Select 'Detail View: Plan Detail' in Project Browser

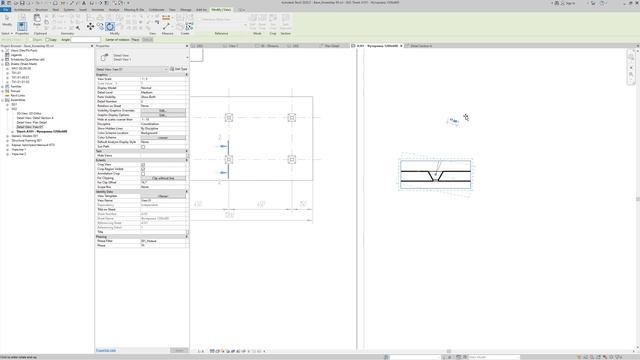[31, 122]
